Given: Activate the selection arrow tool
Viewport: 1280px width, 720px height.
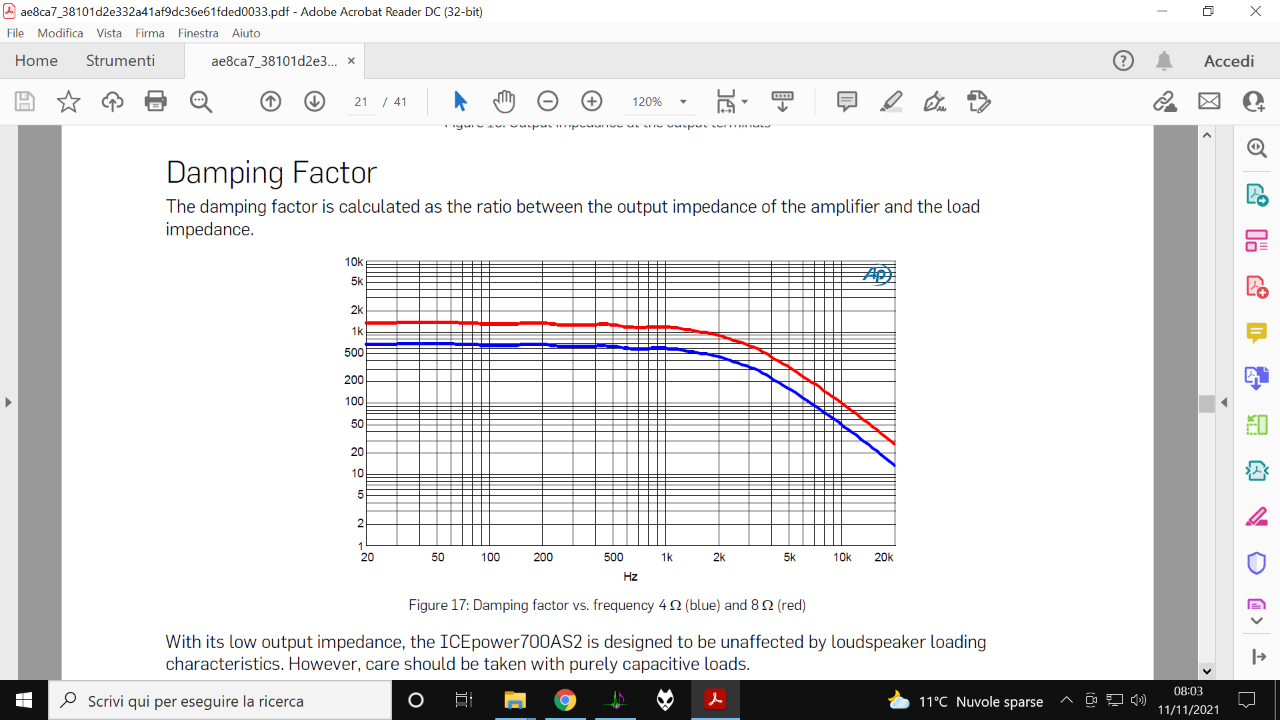Looking at the screenshot, I should pos(460,101).
